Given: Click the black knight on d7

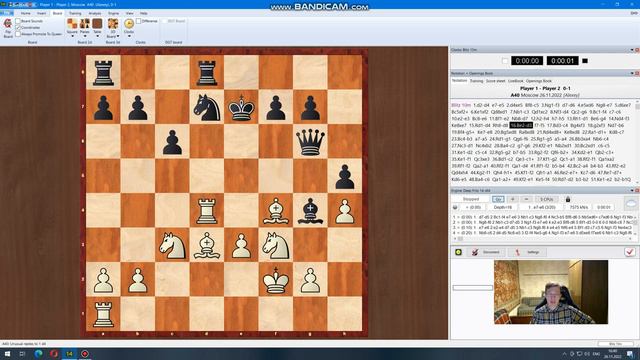Looking at the screenshot, I should coord(207,107).
